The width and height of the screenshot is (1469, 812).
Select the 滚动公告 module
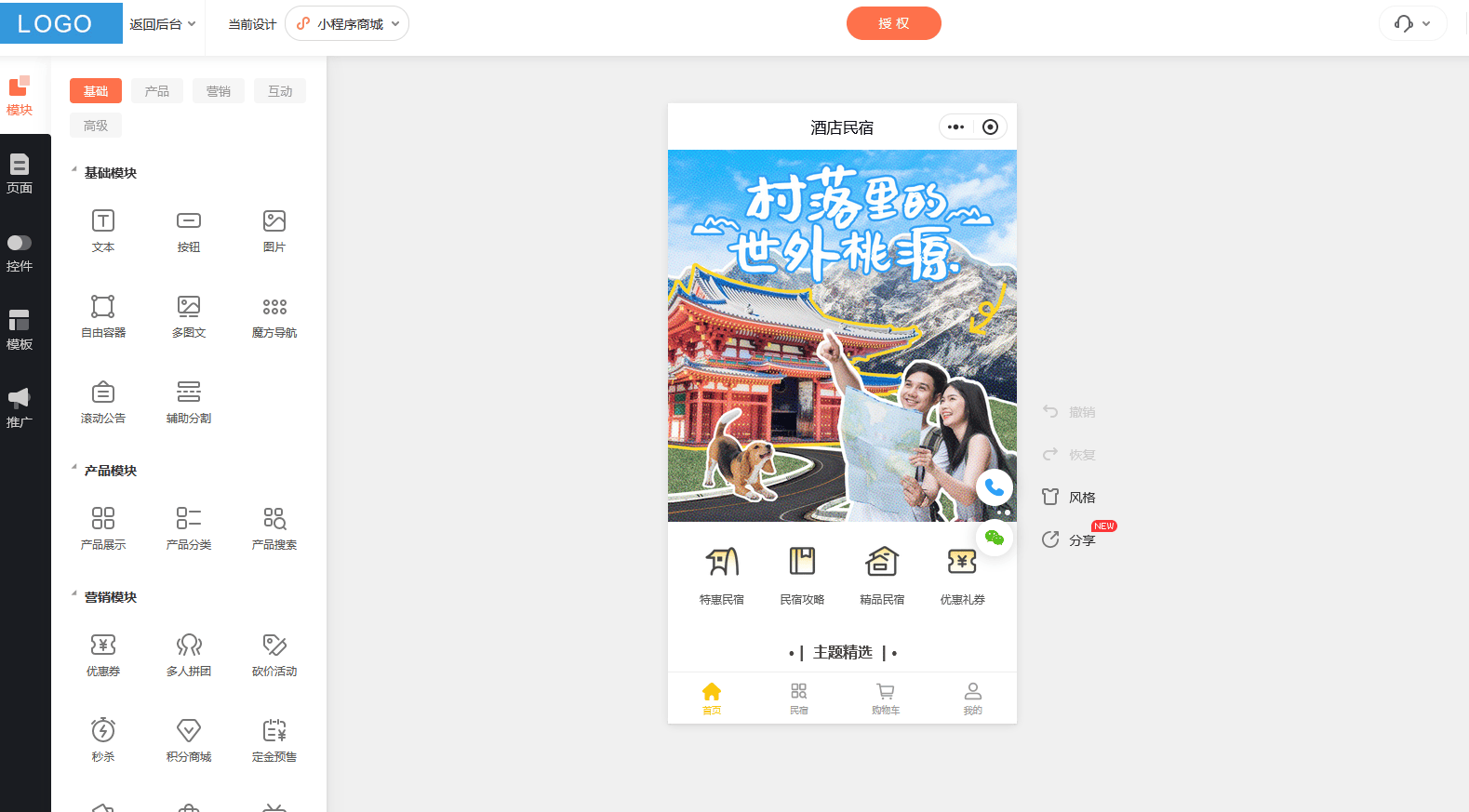[x=103, y=403]
